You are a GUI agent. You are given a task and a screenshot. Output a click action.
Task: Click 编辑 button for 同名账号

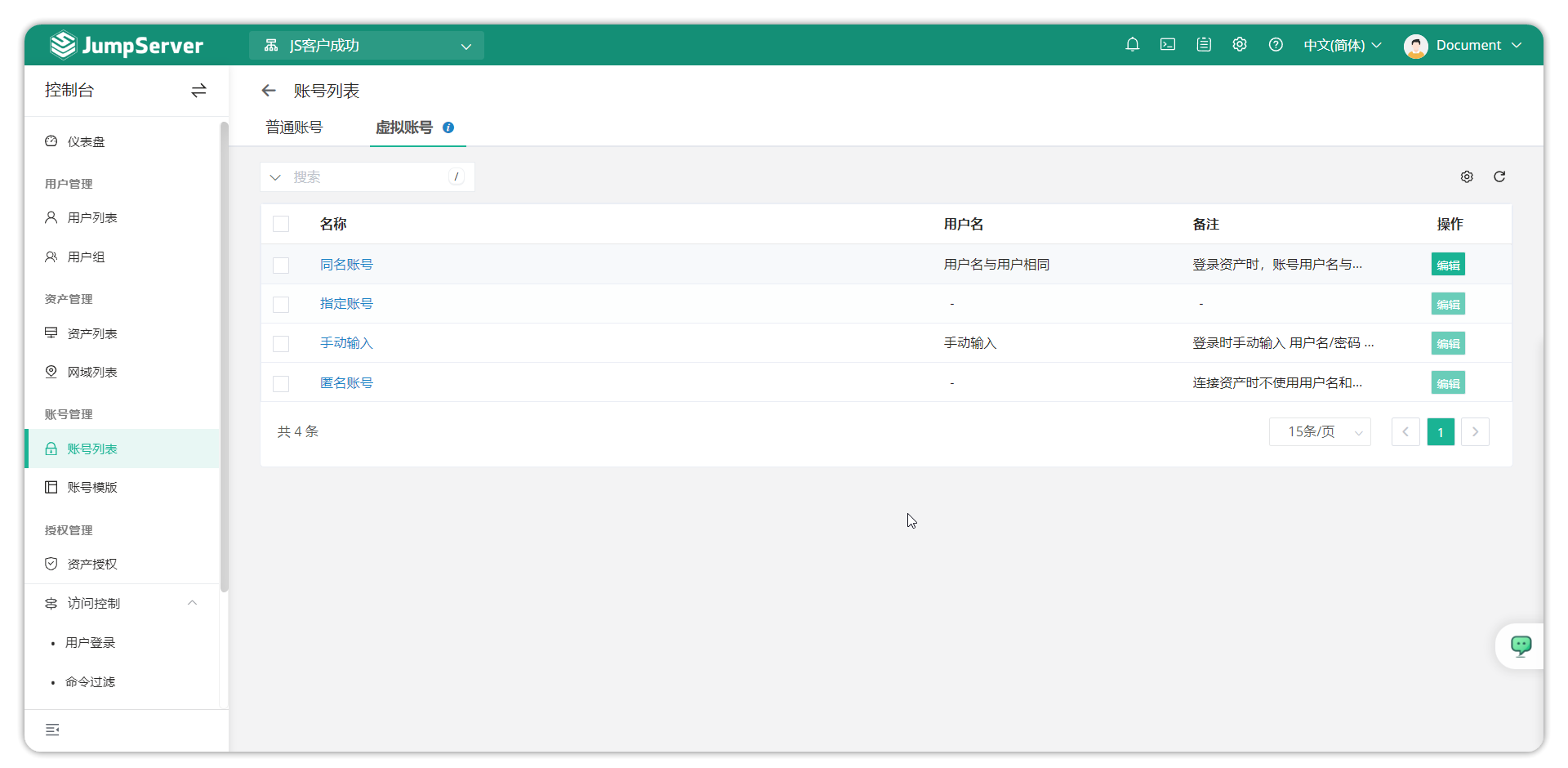pyautogui.click(x=1448, y=265)
